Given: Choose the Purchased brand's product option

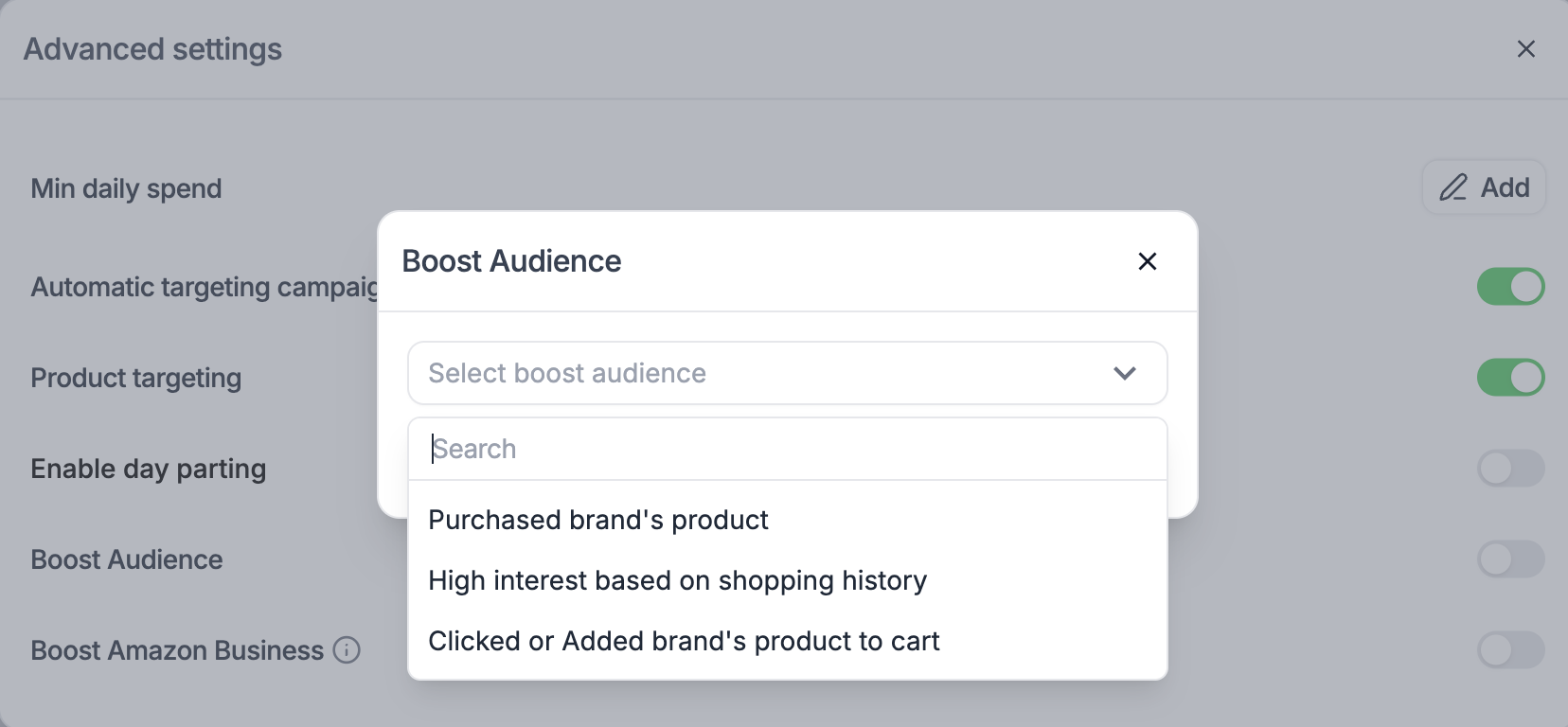Looking at the screenshot, I should [x=598, y=520].
